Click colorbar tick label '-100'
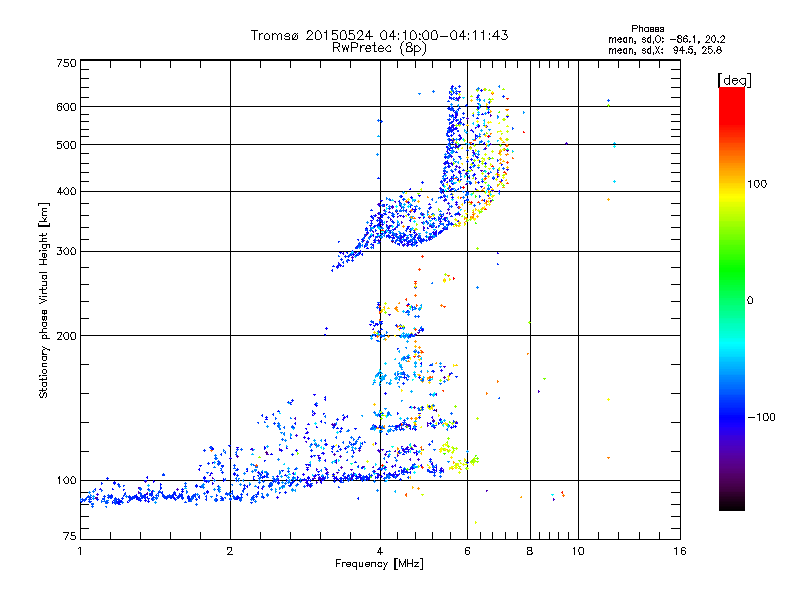 (761, 417)
